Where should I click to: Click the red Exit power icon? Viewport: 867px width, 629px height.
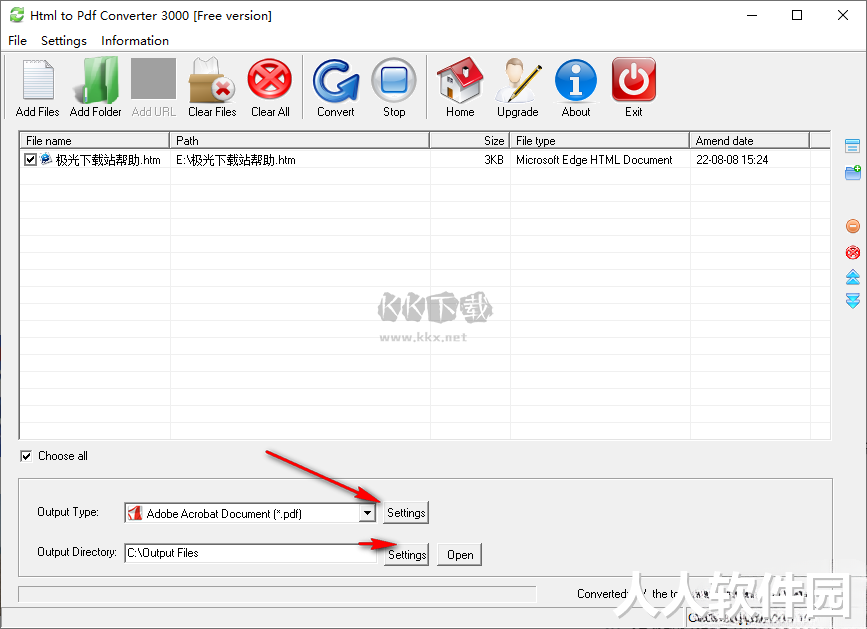(x=634, y=80)
